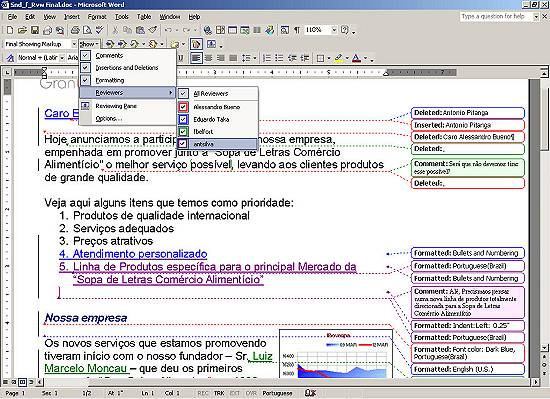Toggle TRK in the status bar
The height and width of the screenshot is (399, 550).
219,393
